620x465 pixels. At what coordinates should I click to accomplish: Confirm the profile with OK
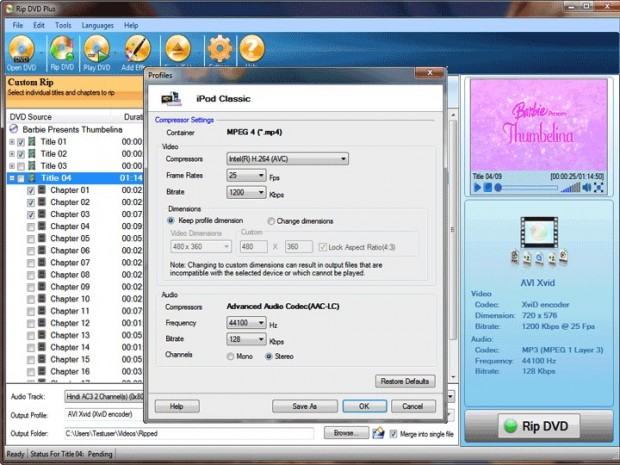coord(364,406)
